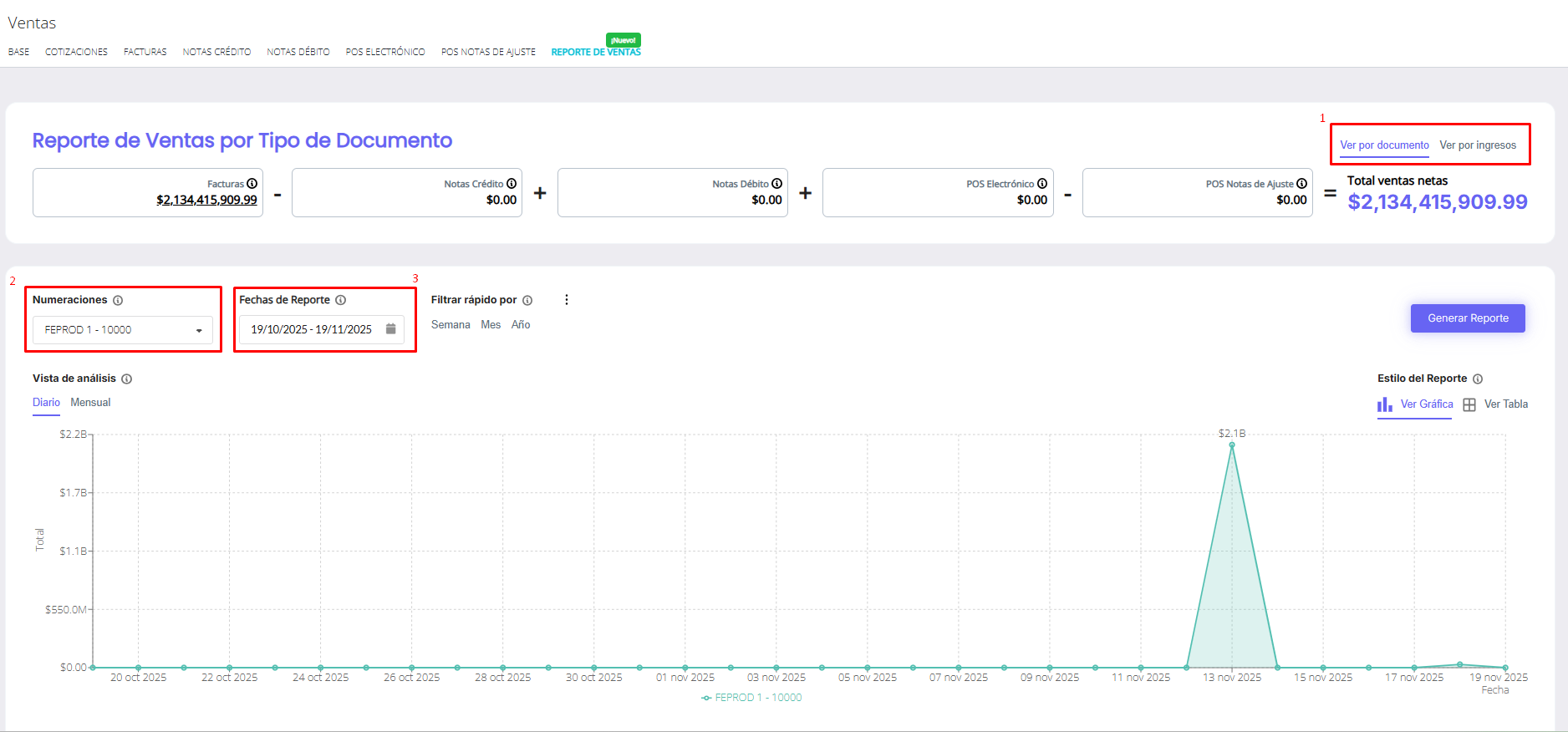Go to the Cotizaciones tab
Screen dimensions: 1568x732
[x=76, y=52]
